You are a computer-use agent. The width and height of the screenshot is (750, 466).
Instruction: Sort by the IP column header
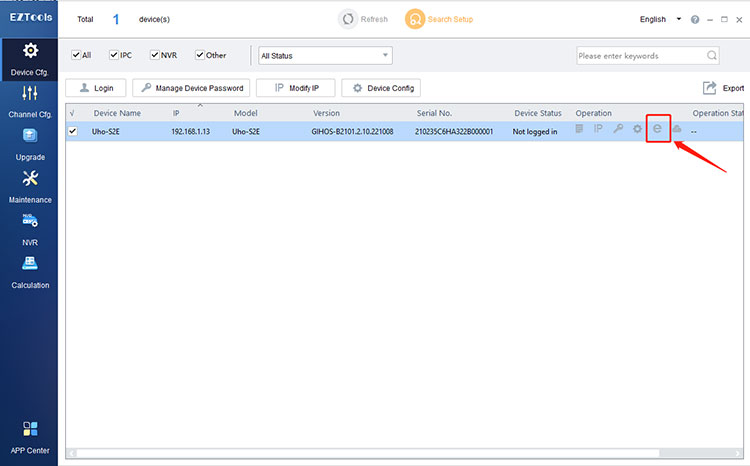(176, 113)
